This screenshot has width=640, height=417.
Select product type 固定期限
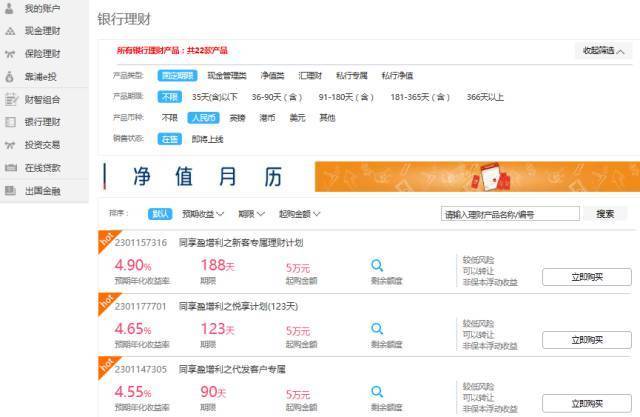(178, 75)
